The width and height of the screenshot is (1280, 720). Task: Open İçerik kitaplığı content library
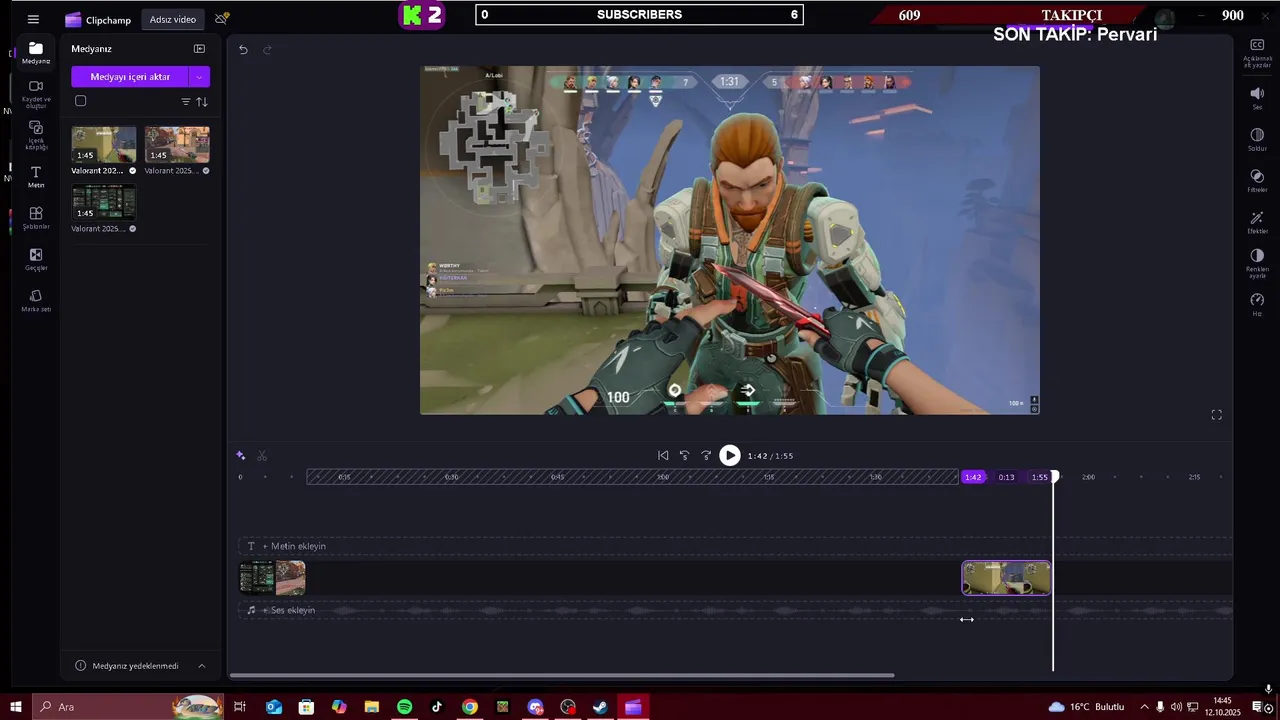tap(36, 135)
